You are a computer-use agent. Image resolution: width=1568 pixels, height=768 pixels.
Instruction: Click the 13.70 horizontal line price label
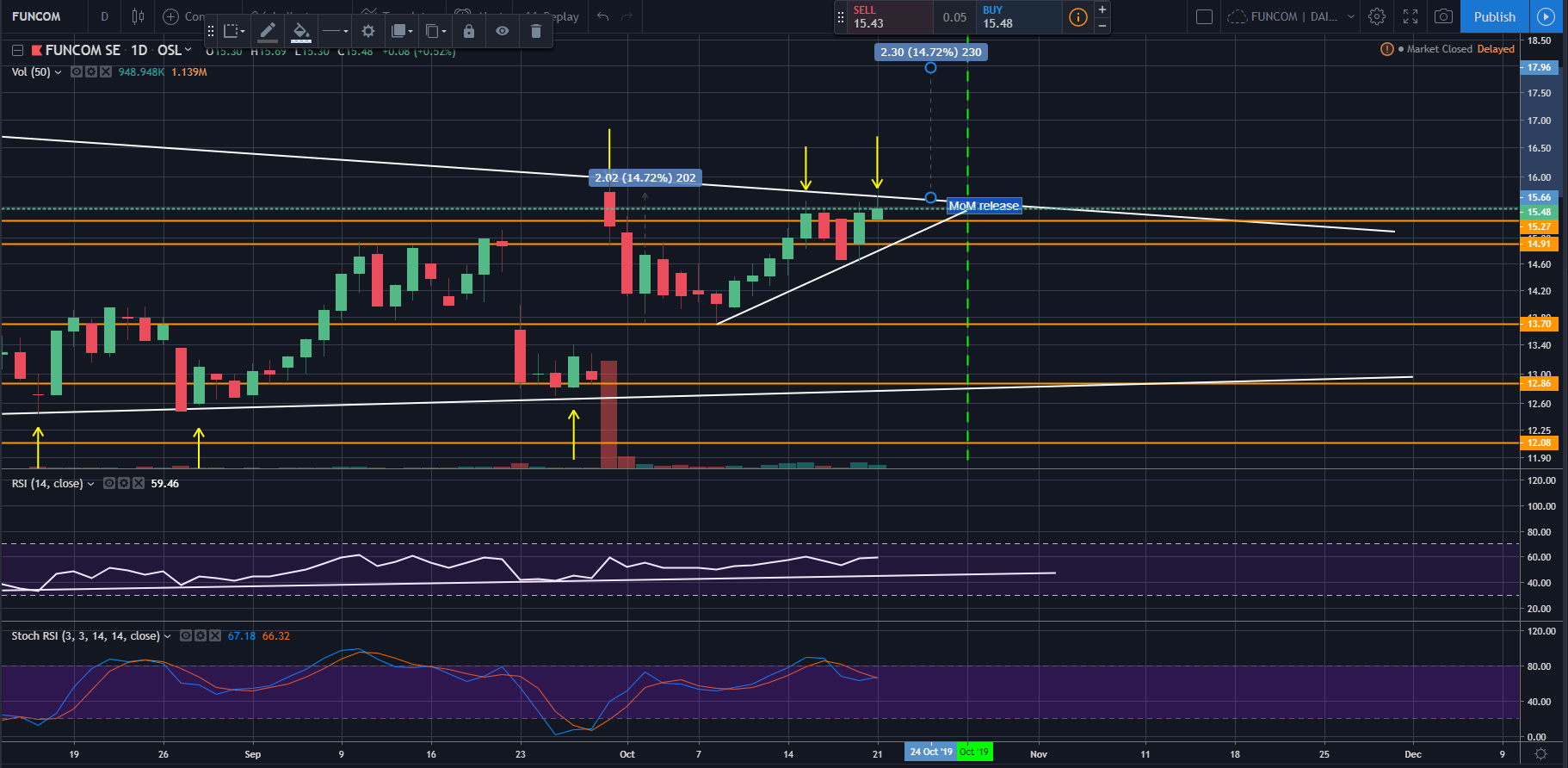coord(1539,324)
